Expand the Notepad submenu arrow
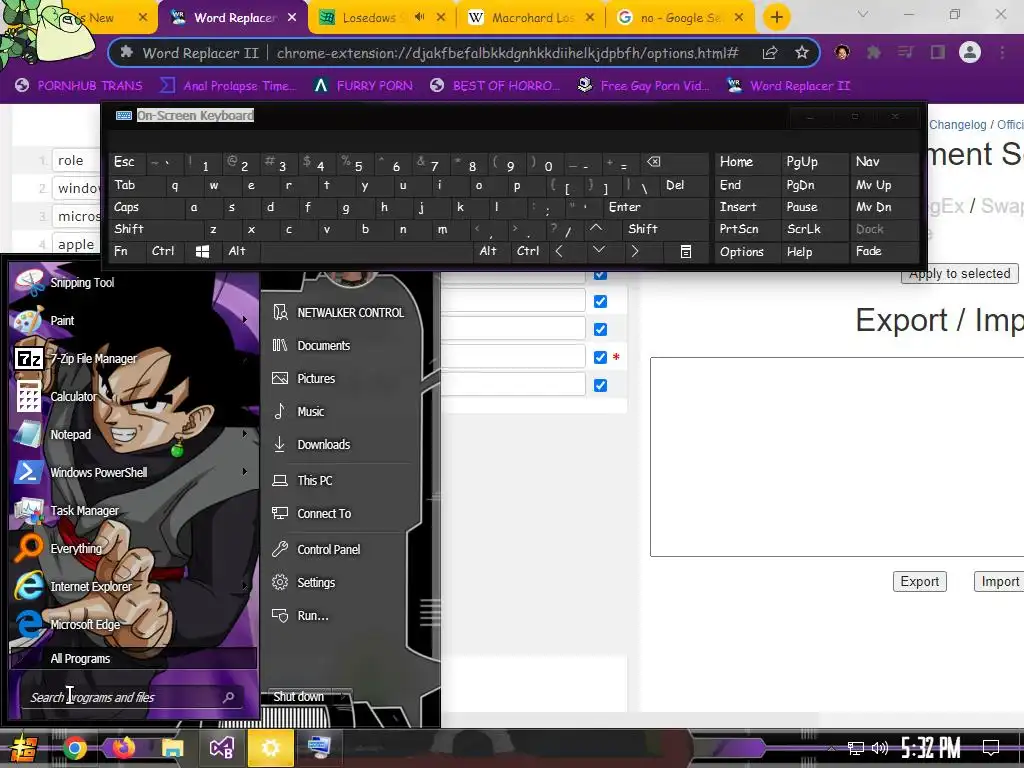Viewport: 1024px width, 768px height. [245, 434]
